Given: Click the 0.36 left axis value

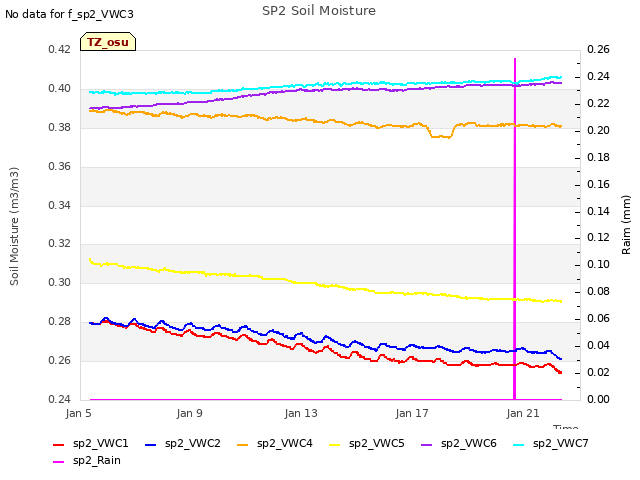Looking at the screenshot, I should 60,166.
